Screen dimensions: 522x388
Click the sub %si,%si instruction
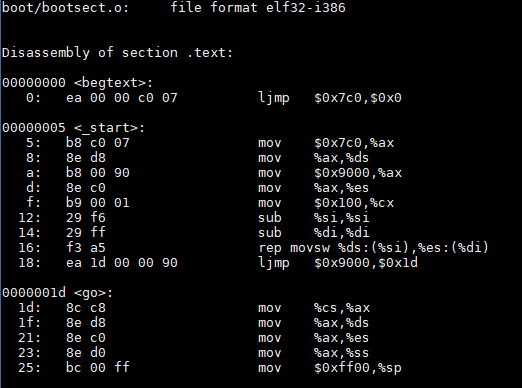click(314, 218)
